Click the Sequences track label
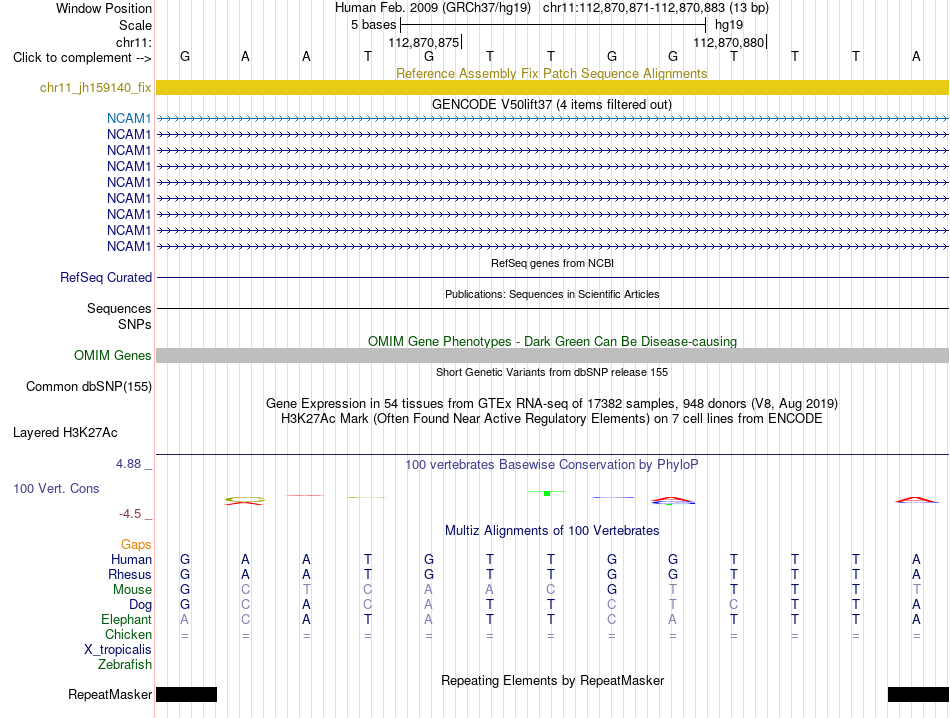This screenshot has width=950, height=718. tap(119, 308)
